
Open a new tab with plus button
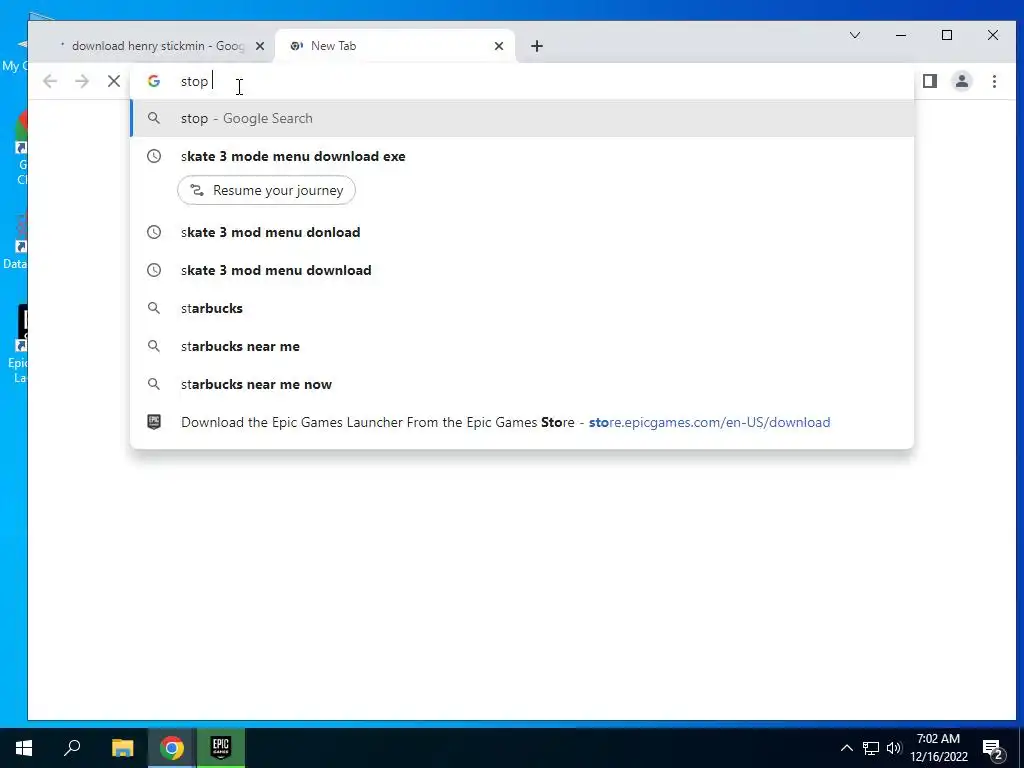click(x=537, y=46)
